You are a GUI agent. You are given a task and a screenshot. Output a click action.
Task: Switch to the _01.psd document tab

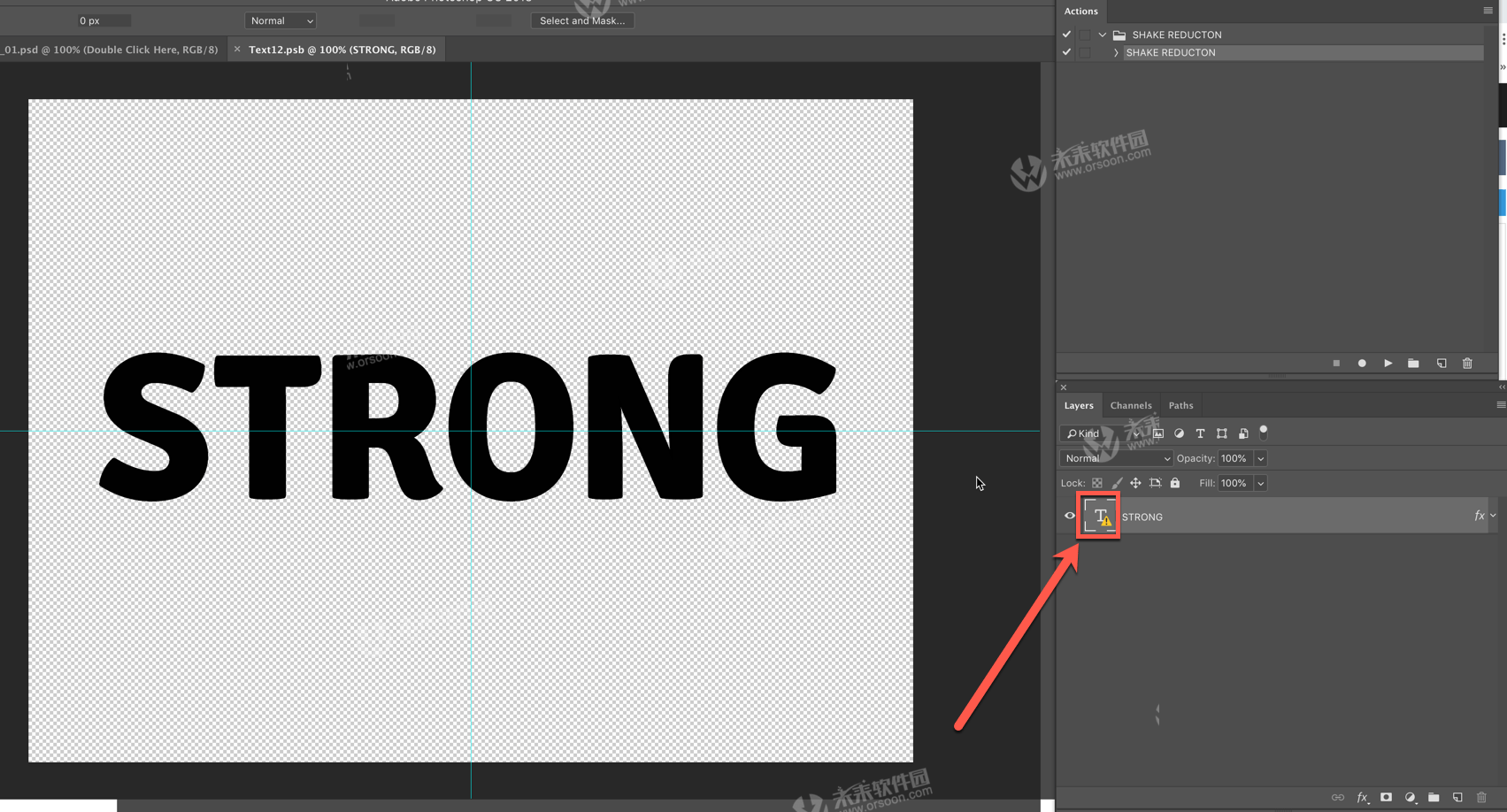point(110,50)
